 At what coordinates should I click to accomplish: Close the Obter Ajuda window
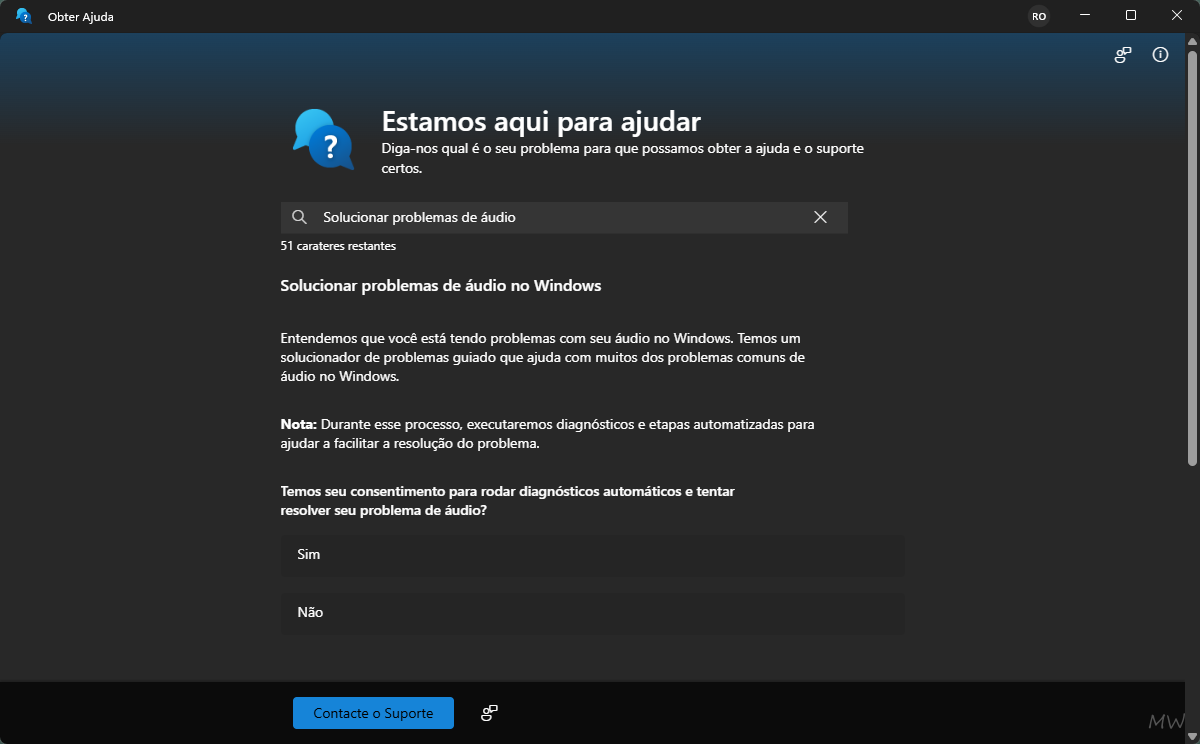click(1177, 15)
